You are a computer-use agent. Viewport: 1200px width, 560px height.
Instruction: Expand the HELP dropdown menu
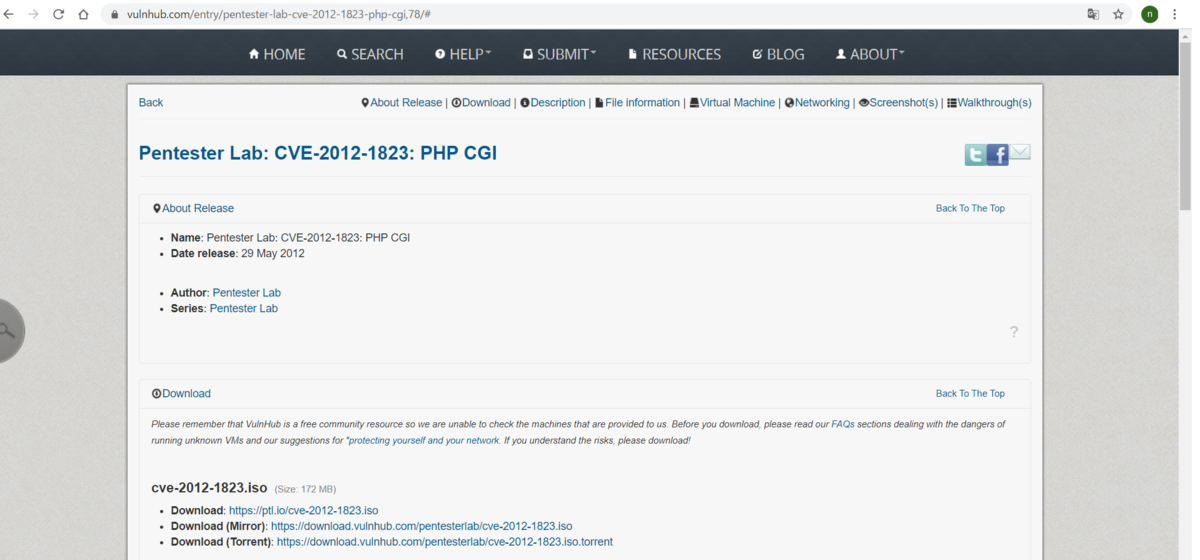(463, 54)
